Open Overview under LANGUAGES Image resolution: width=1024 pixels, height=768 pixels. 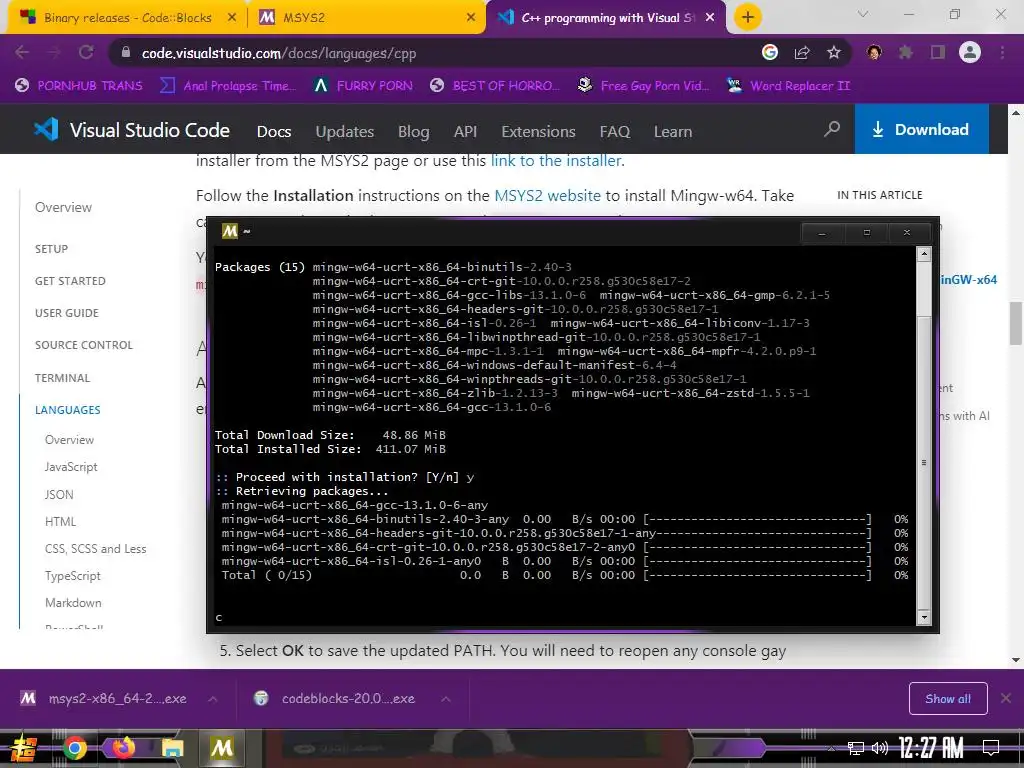pos(69,440)
